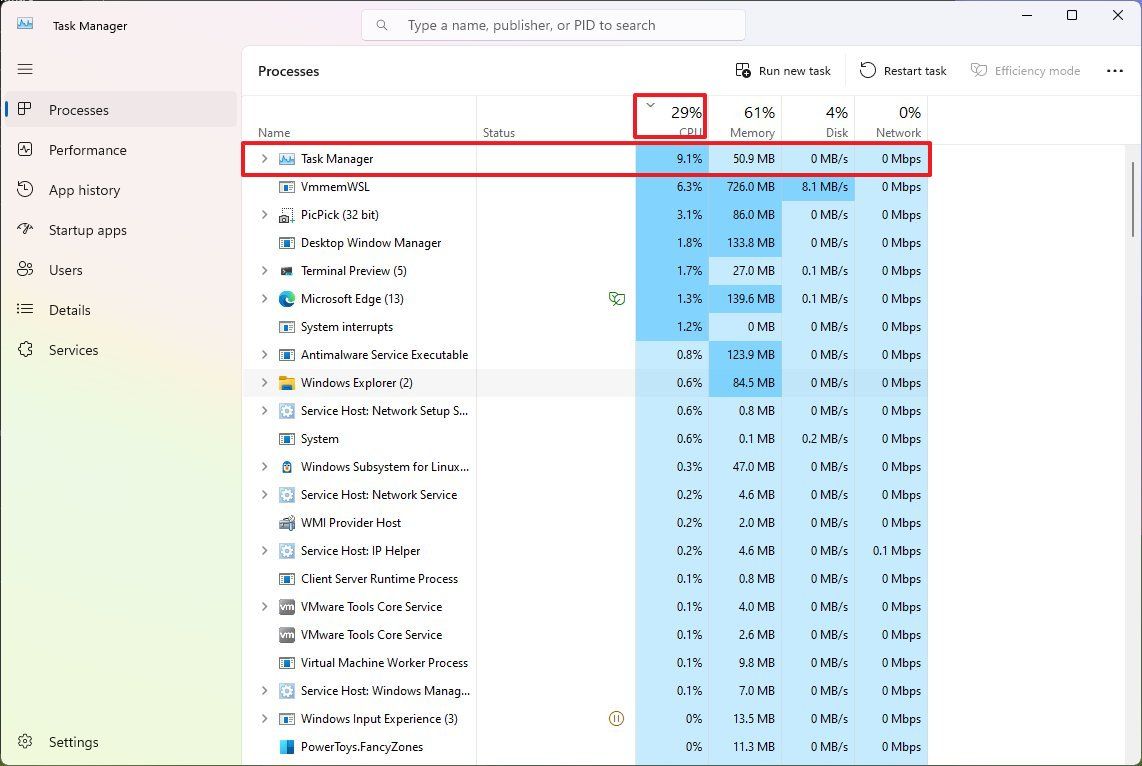This screenshot has width=1142, height=766.
Task: Toggle Efficiency mode for selected process
Action: tap(1025, 70)
